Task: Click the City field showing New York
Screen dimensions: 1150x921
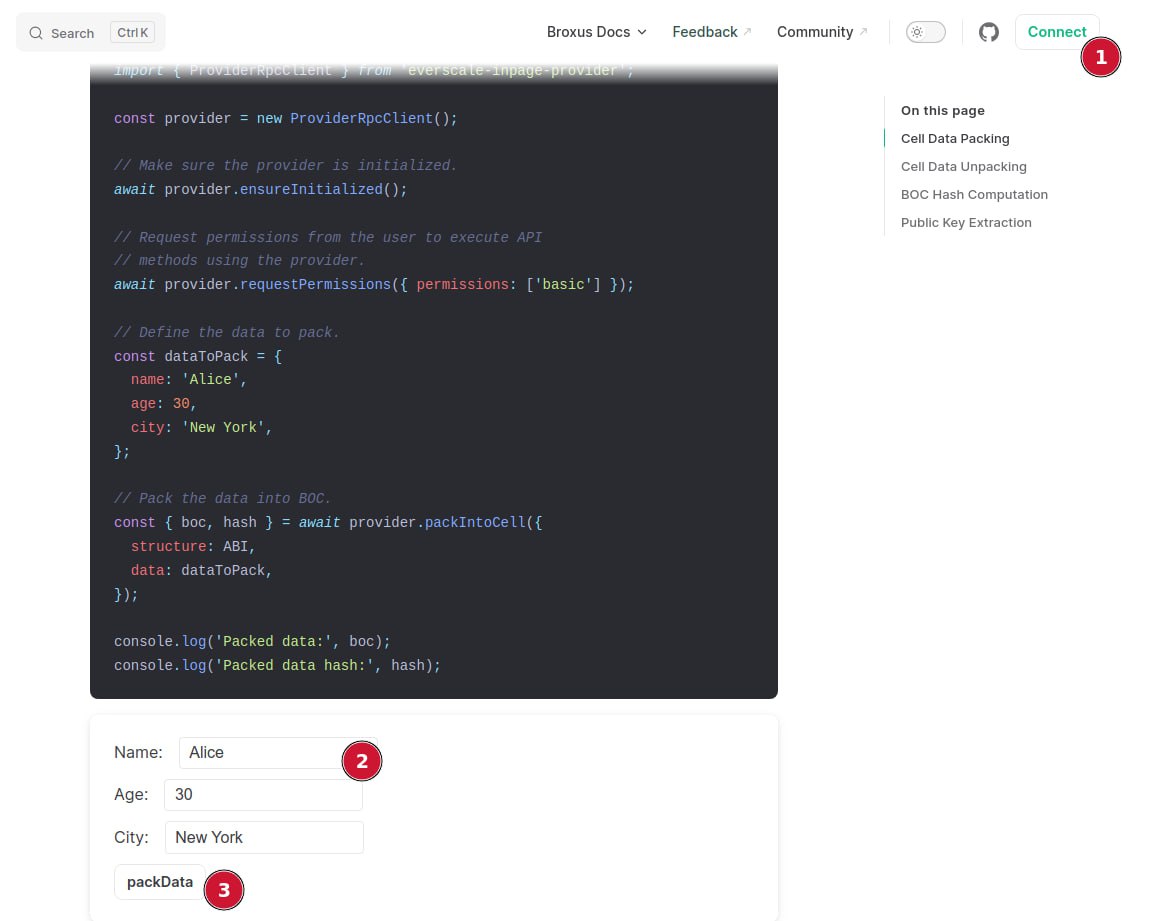Action: 263,837
